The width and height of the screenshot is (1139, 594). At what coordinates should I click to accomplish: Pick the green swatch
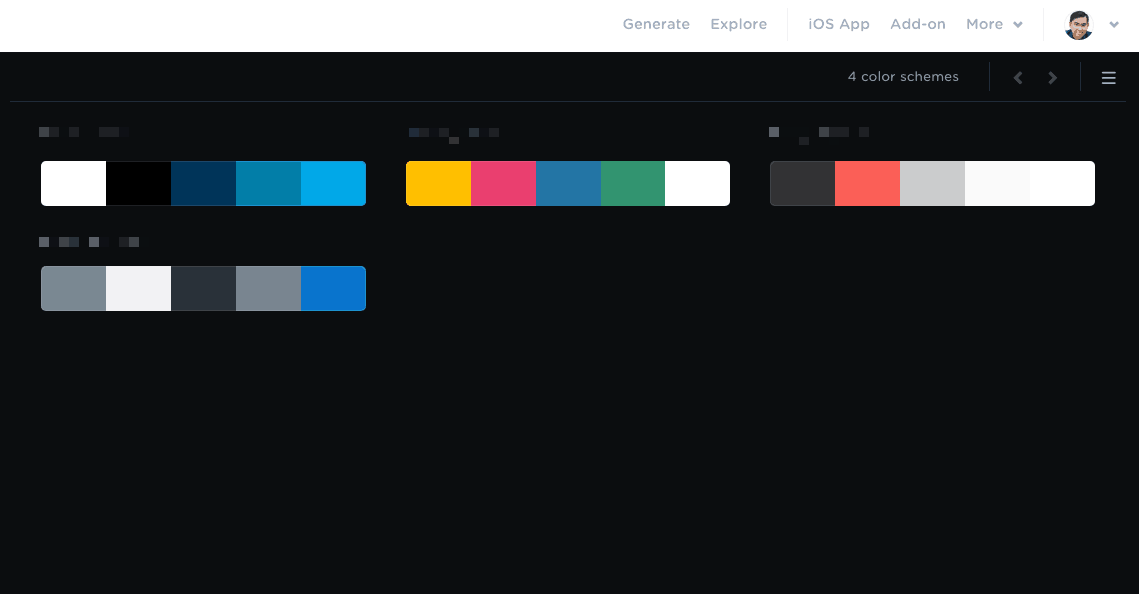[x=633, y=184]
